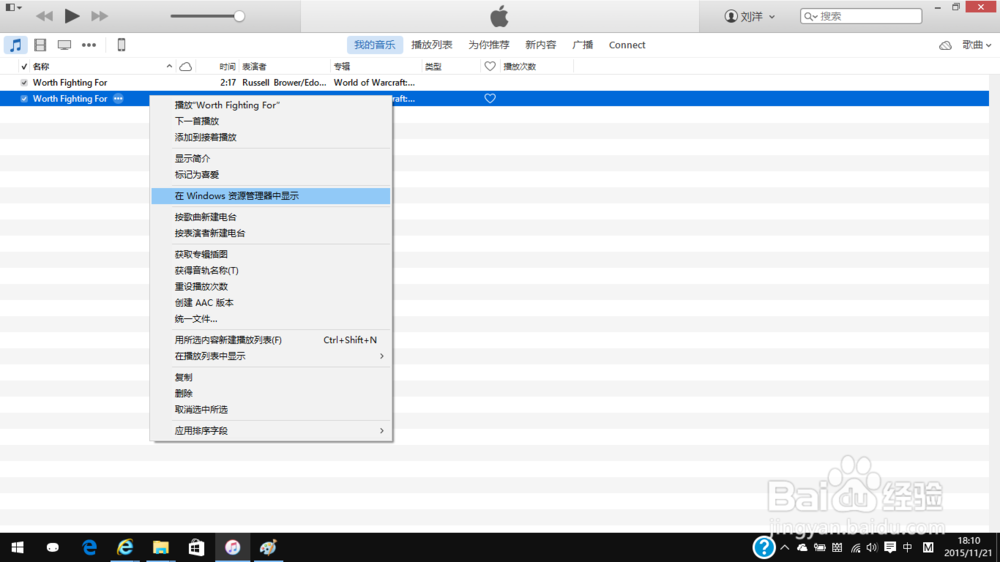
Task: Choose 获得音轨名称(T) in the context menu
Action: 271,270
